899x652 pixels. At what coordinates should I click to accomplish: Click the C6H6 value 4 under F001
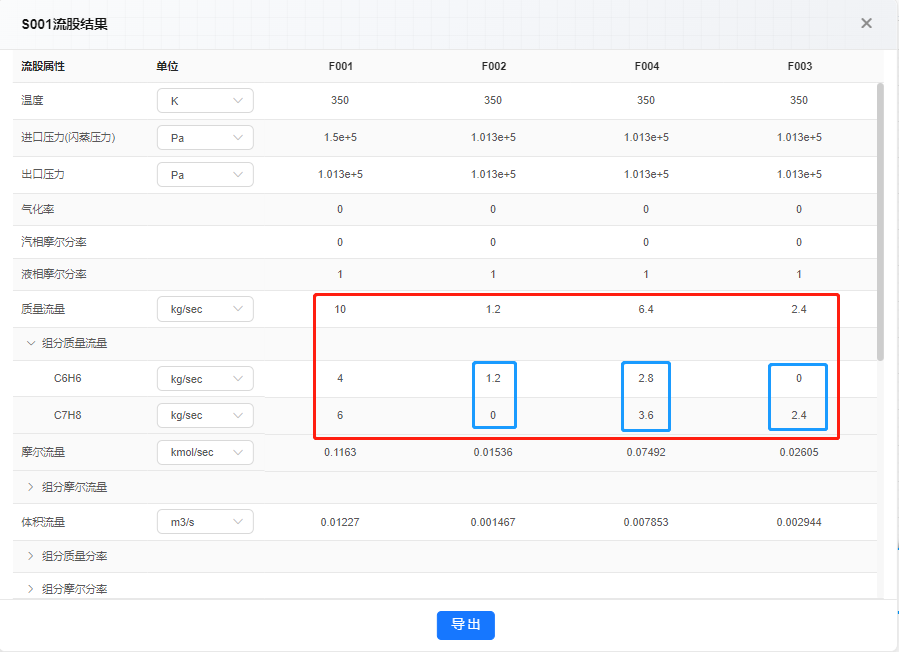pyautogui.click(x=340, y=378)
